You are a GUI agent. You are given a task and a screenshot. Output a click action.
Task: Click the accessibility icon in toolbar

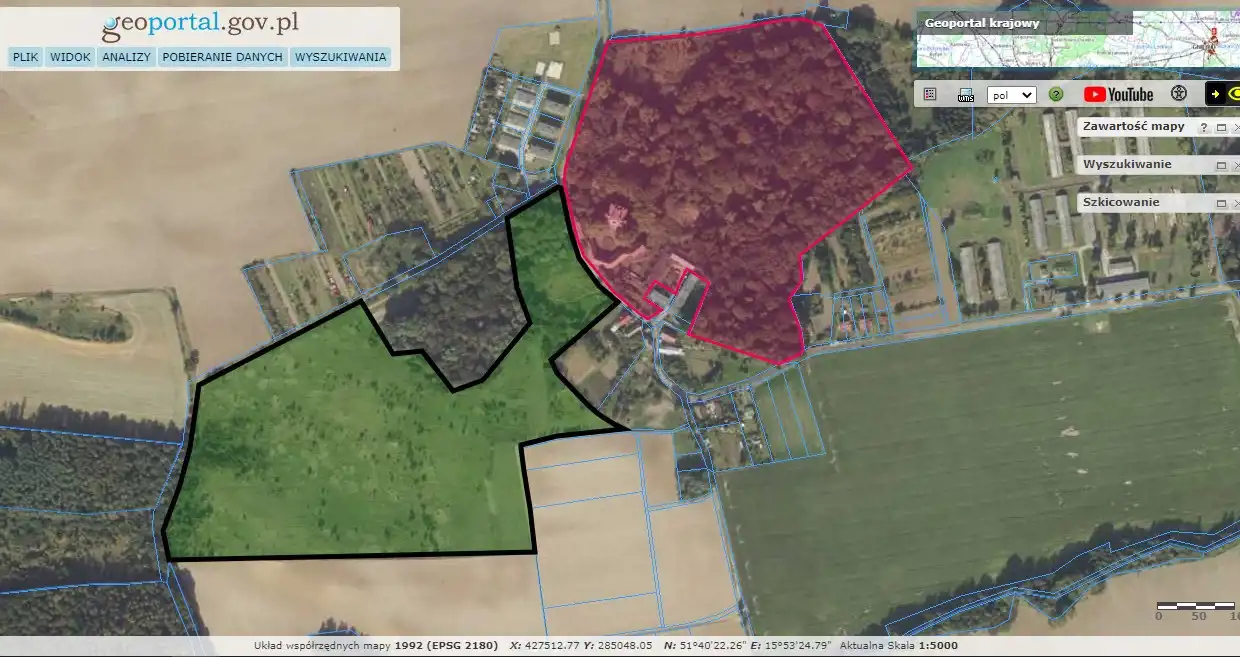(1179, 94)
